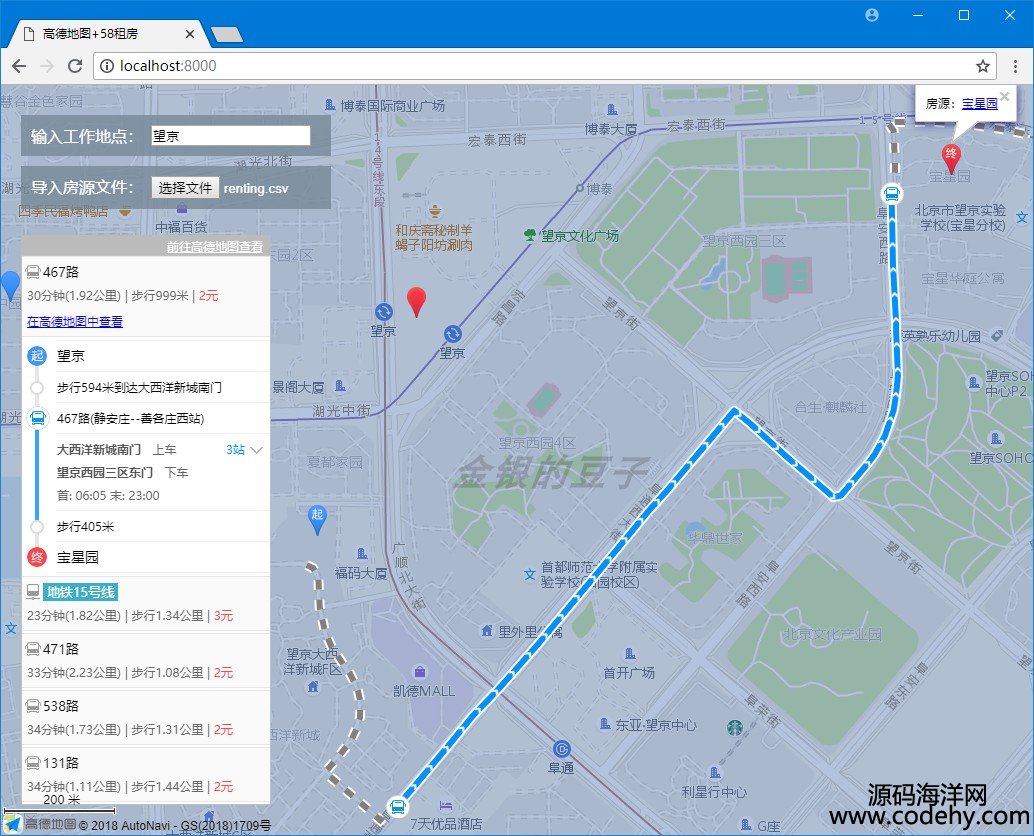
Task: Select the 高德地图+58租房 tab
Action: pyautogui.click(x=106, y=34)
